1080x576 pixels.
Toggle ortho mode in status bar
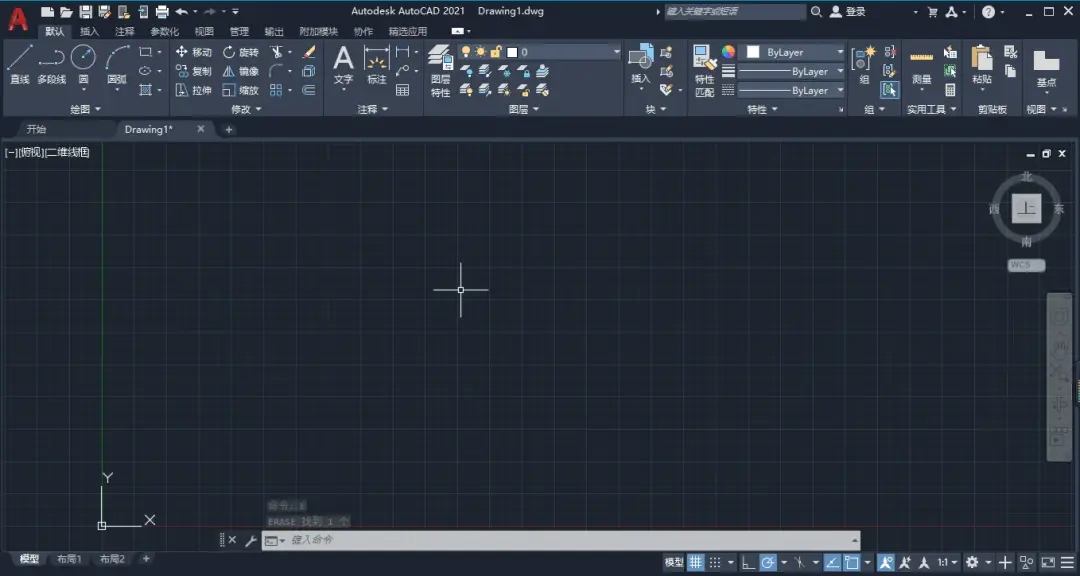[749, 562]
